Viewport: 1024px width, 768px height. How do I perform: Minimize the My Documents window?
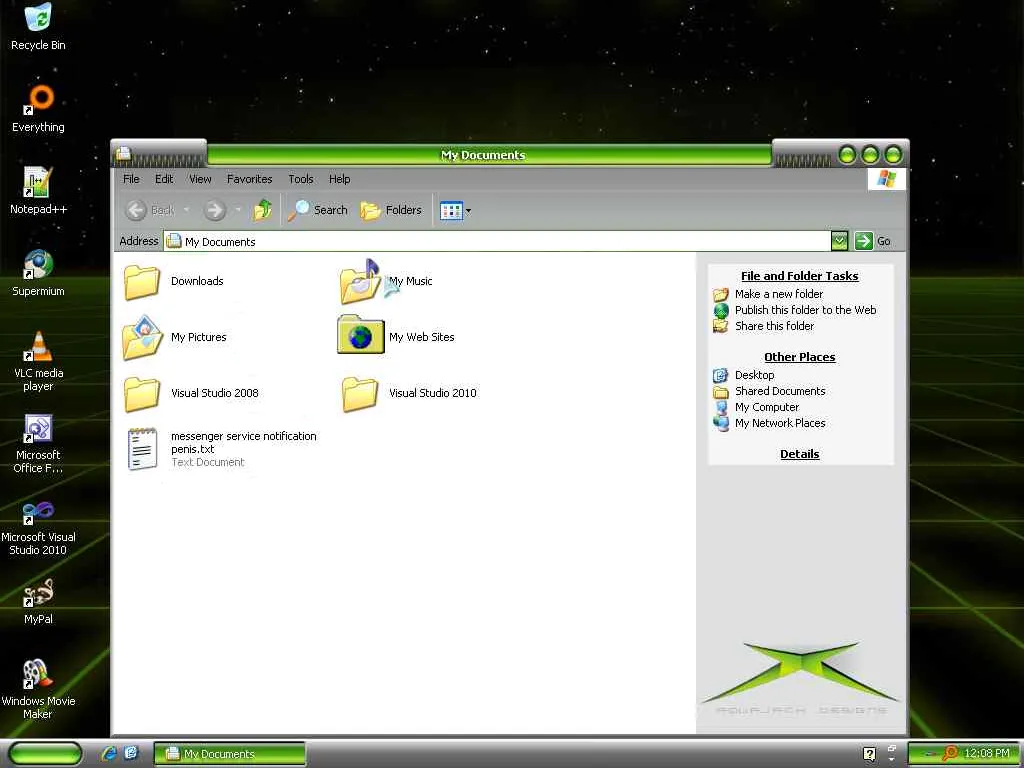coord(847,155)
